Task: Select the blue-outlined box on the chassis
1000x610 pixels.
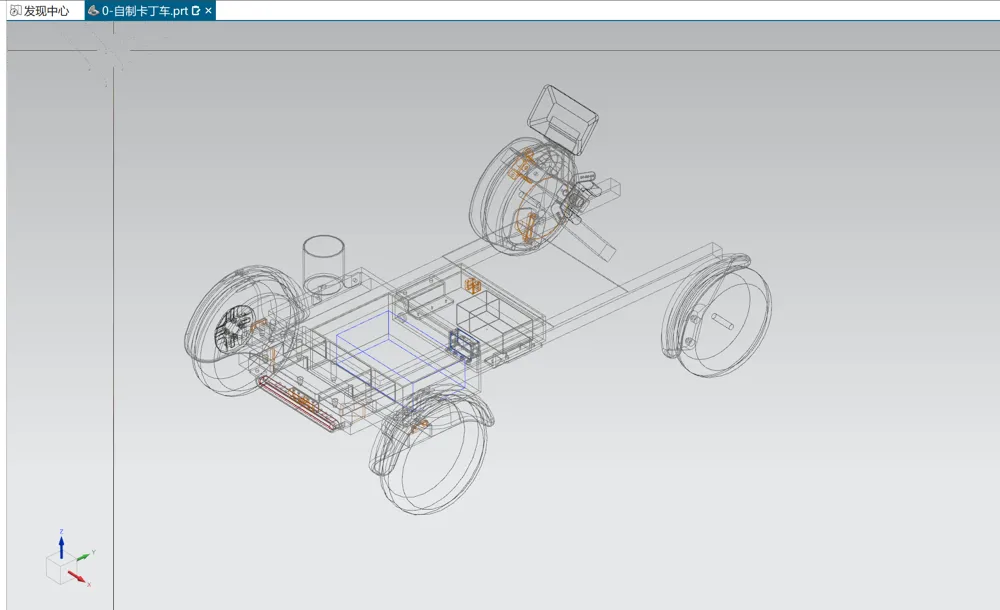Action: click(402, 359)
